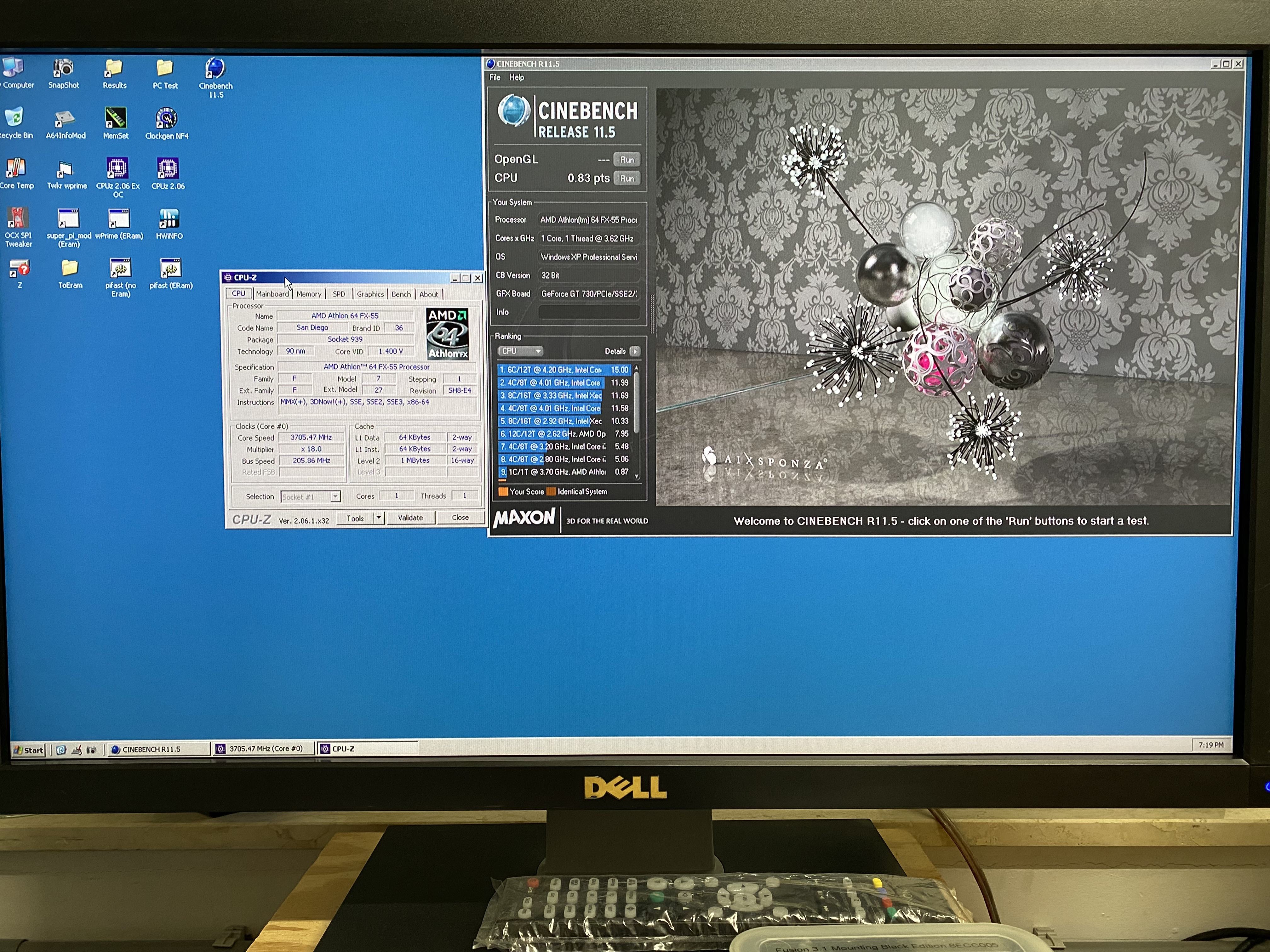The height and width of the screenshot is (952, 1270).
Task: Select ranking row 7 4C/8T @ 3.20 GHz
Action: tap(564, 446)
